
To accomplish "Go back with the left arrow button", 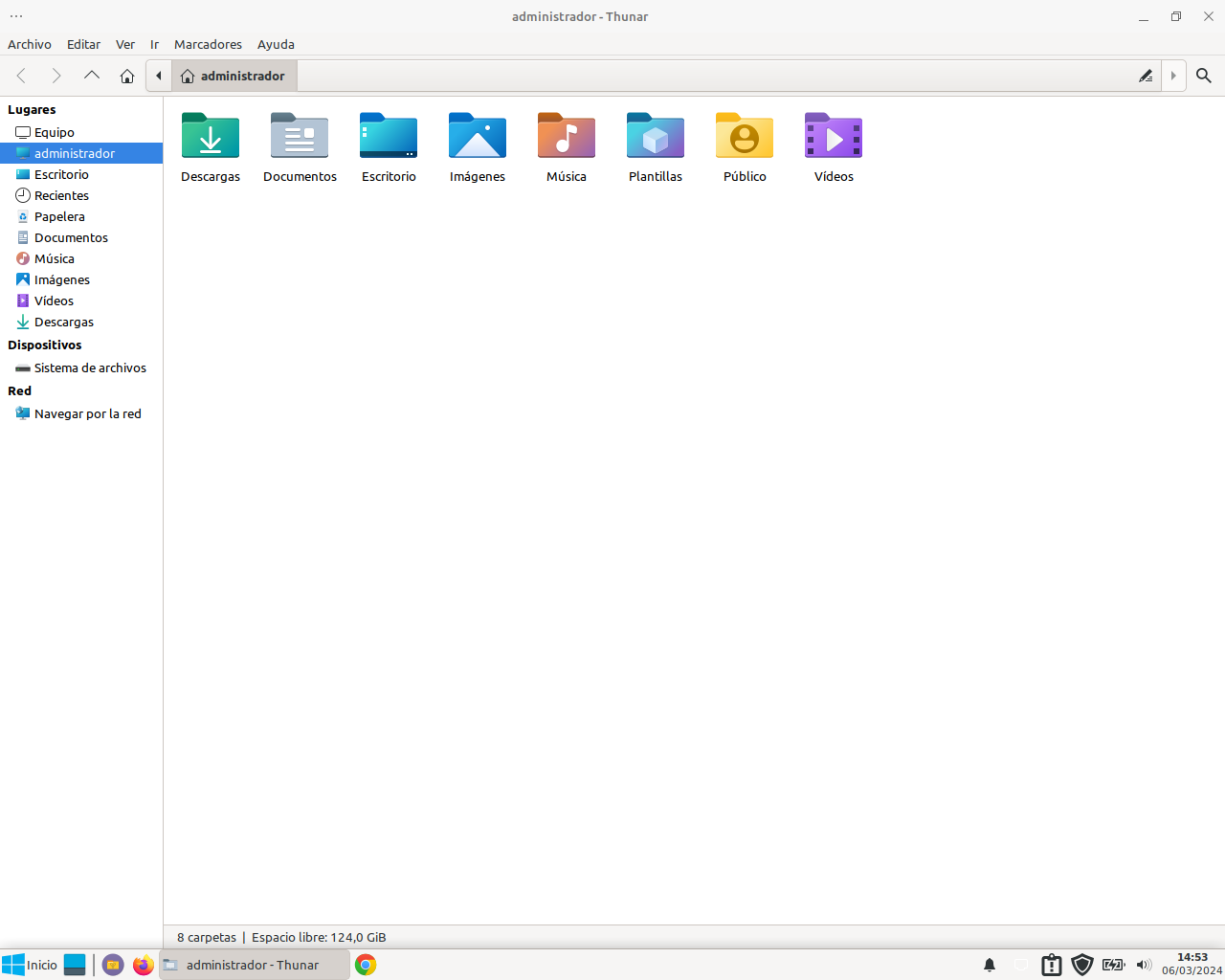I will pyautogui.click(x=21, y=76).
